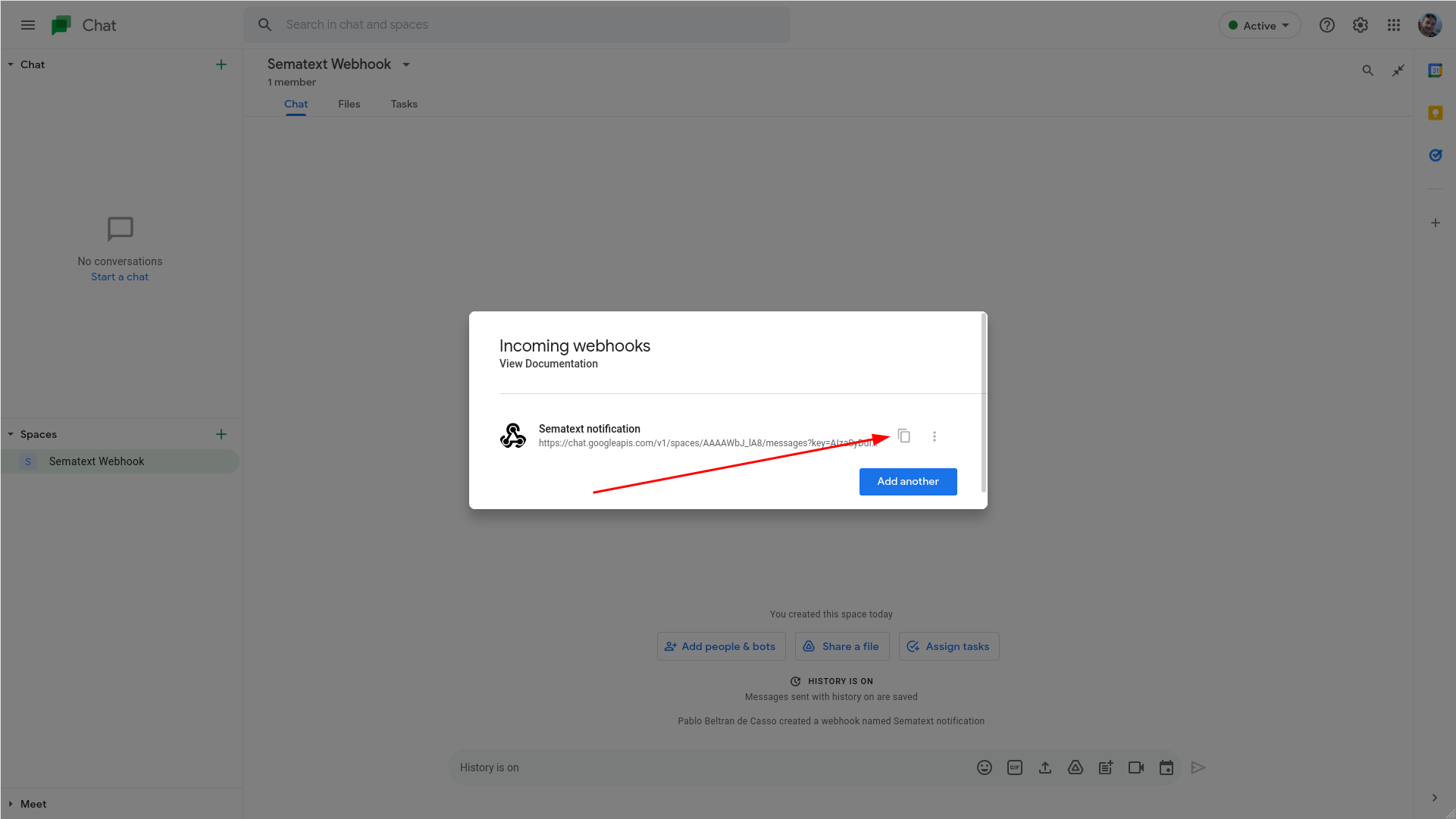Click the Google apps grid icon
Viewport: 1456px width, 819px height.
pyautogui.click(x=1394, y=25)
